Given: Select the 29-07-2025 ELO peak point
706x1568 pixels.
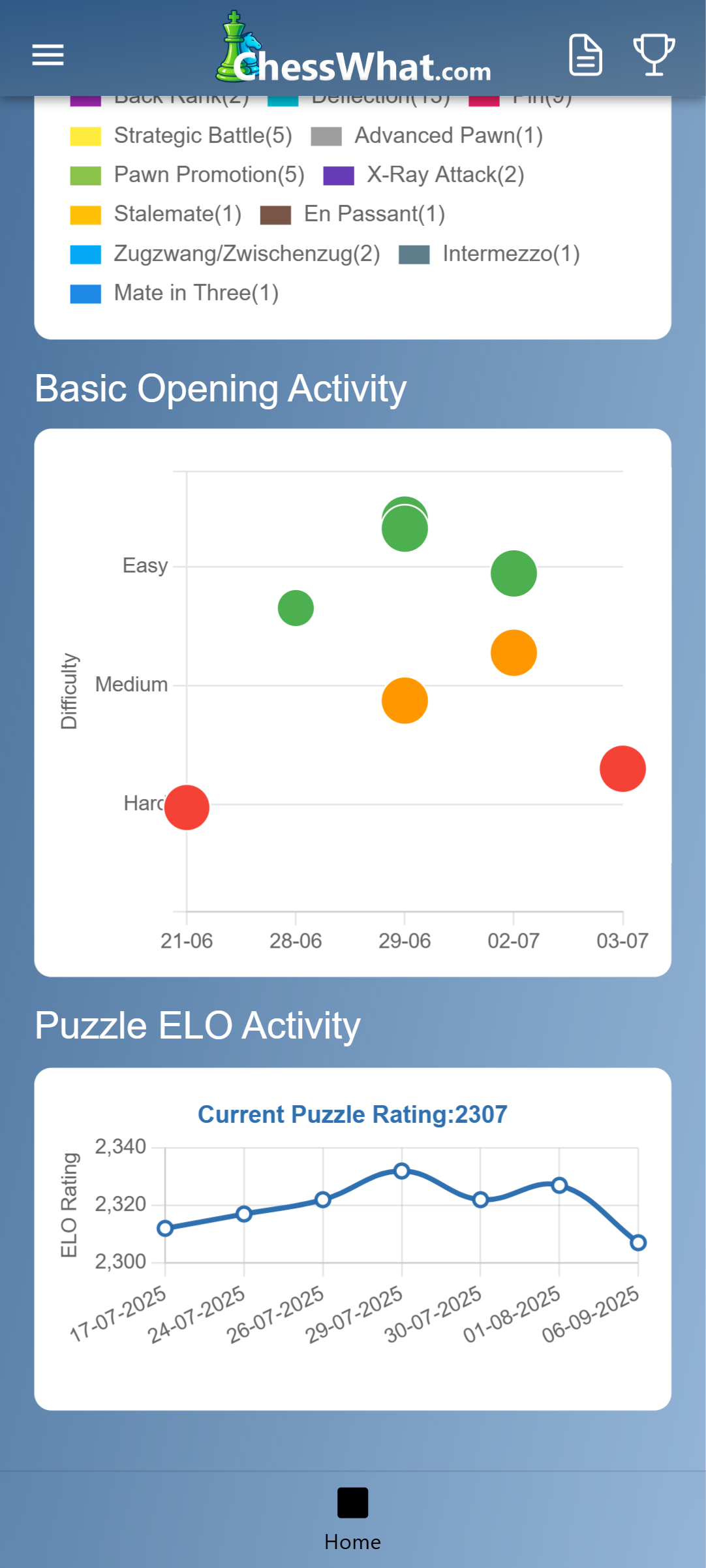Looking at the screenshot, I should [x=402, y=1171].
